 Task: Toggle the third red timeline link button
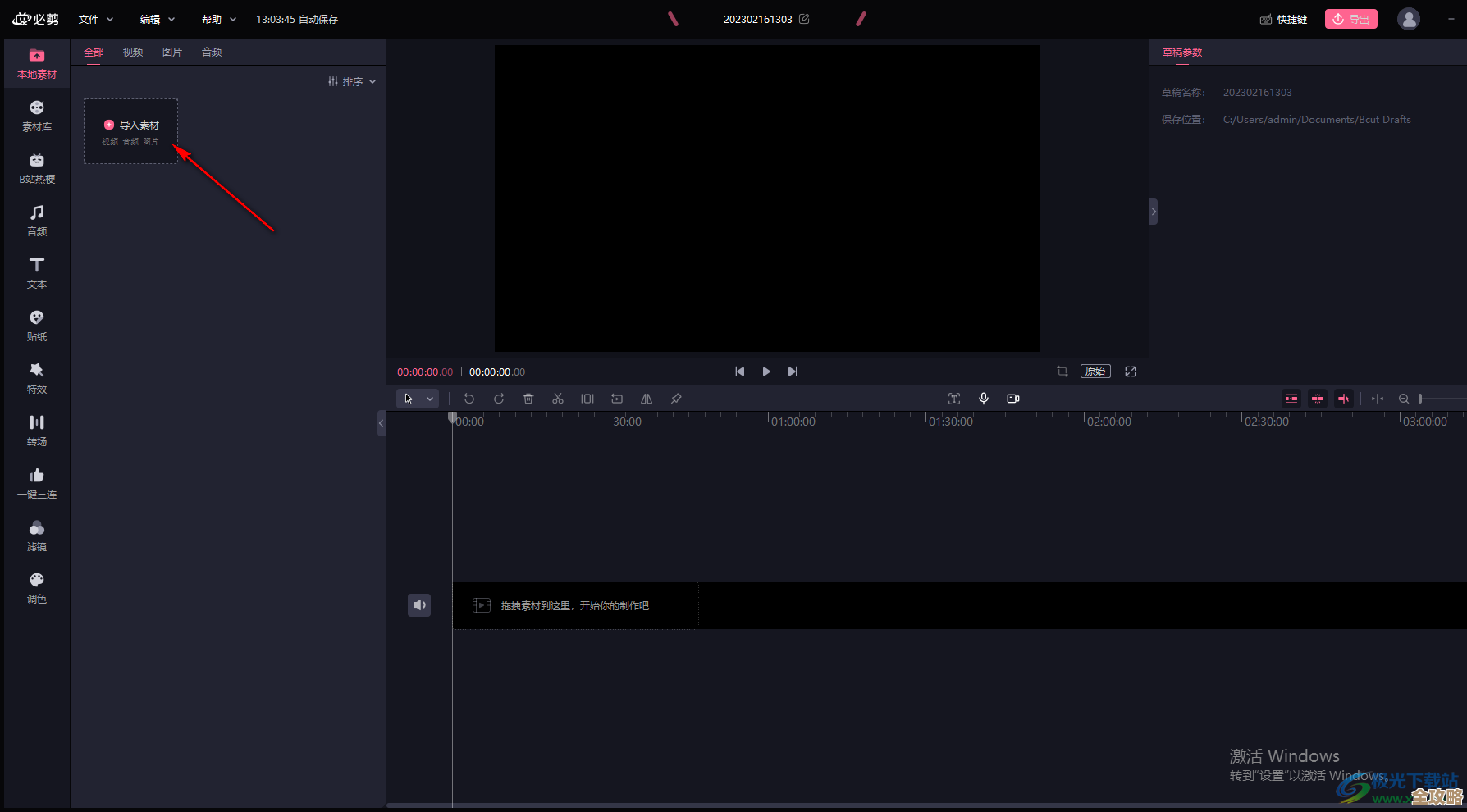pos(1344,399)
